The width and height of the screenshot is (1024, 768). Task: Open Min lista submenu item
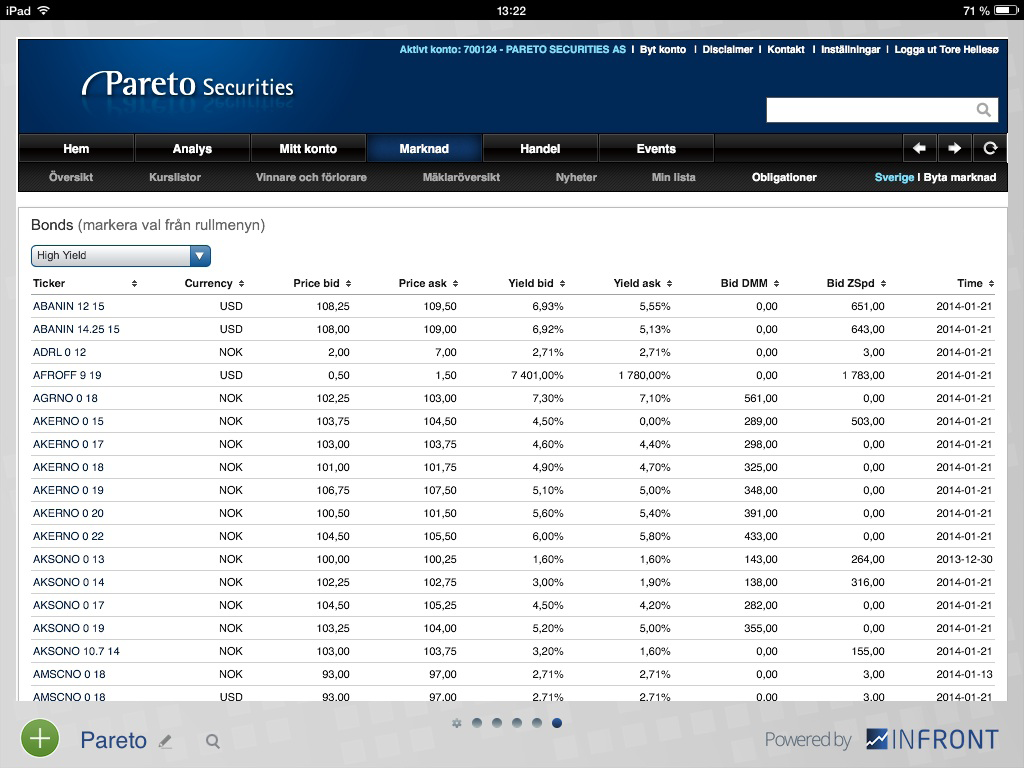673,177
